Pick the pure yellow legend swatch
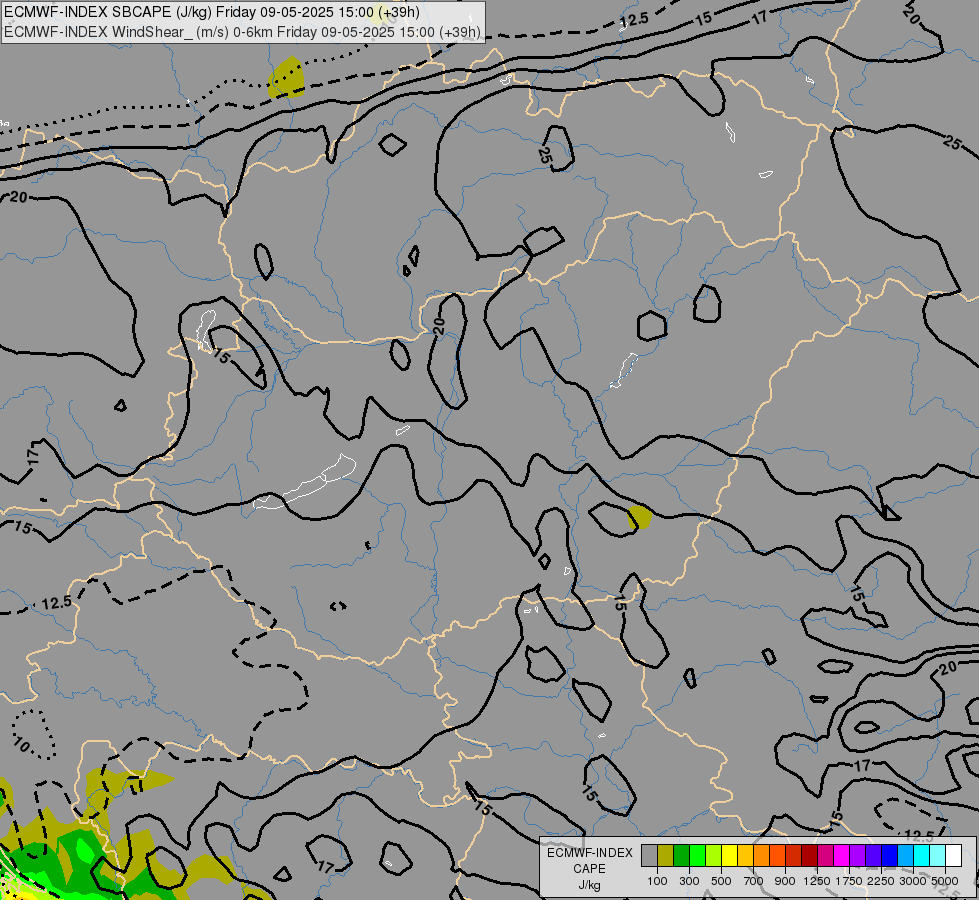 point(729,856)
